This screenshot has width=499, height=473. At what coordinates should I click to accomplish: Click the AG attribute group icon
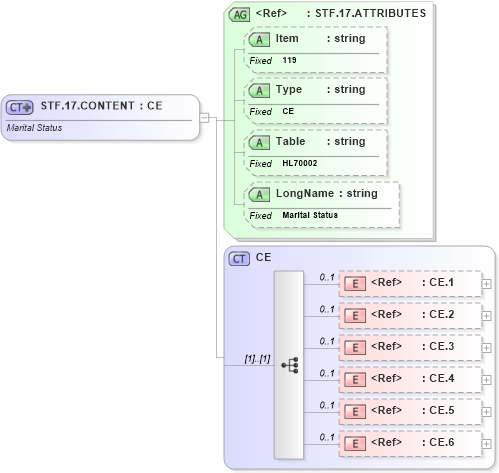coord(239,15)
